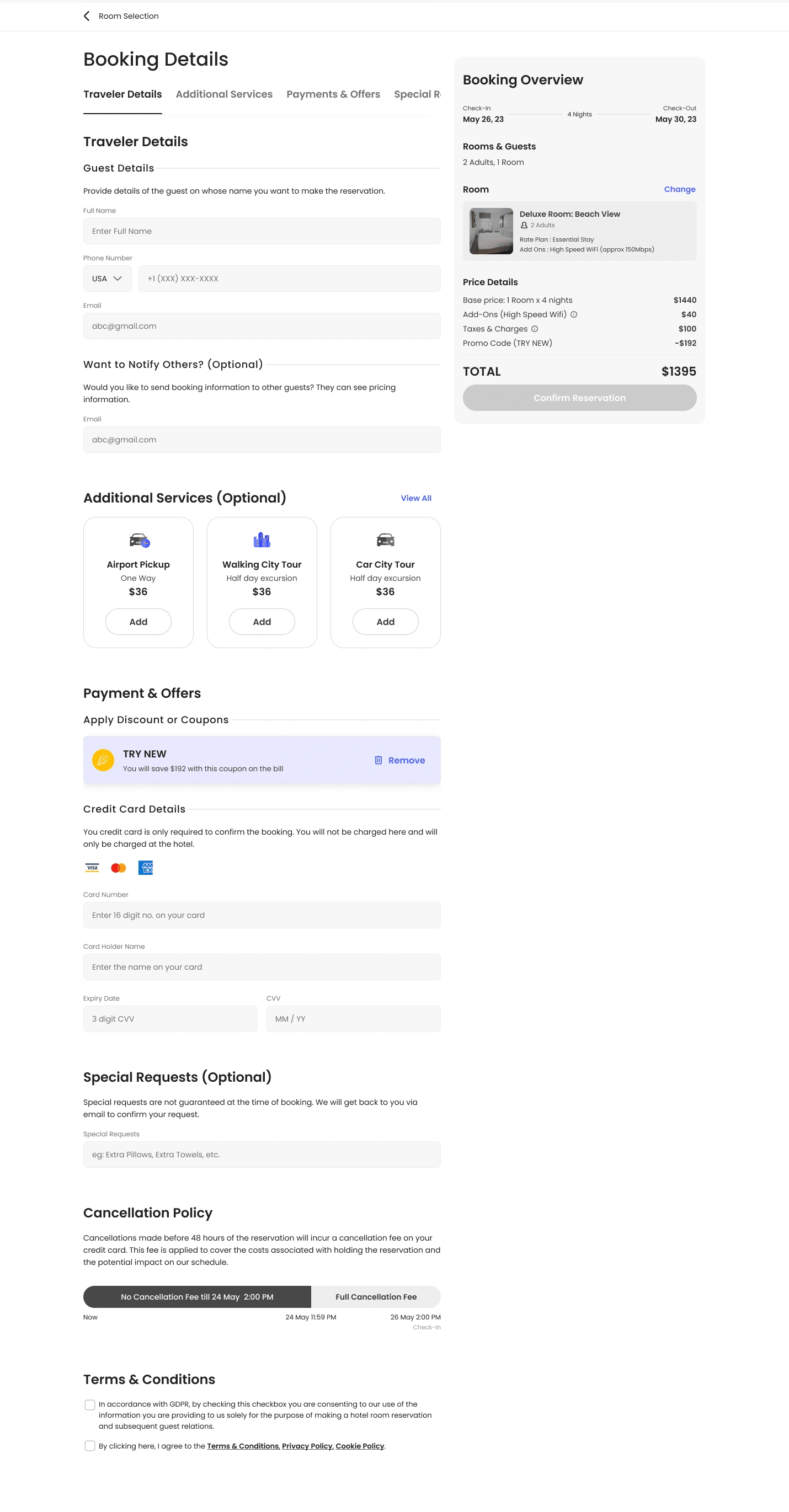Click the trash icon beside Remove
This screenshot has height=1512, width=789.
378,760
